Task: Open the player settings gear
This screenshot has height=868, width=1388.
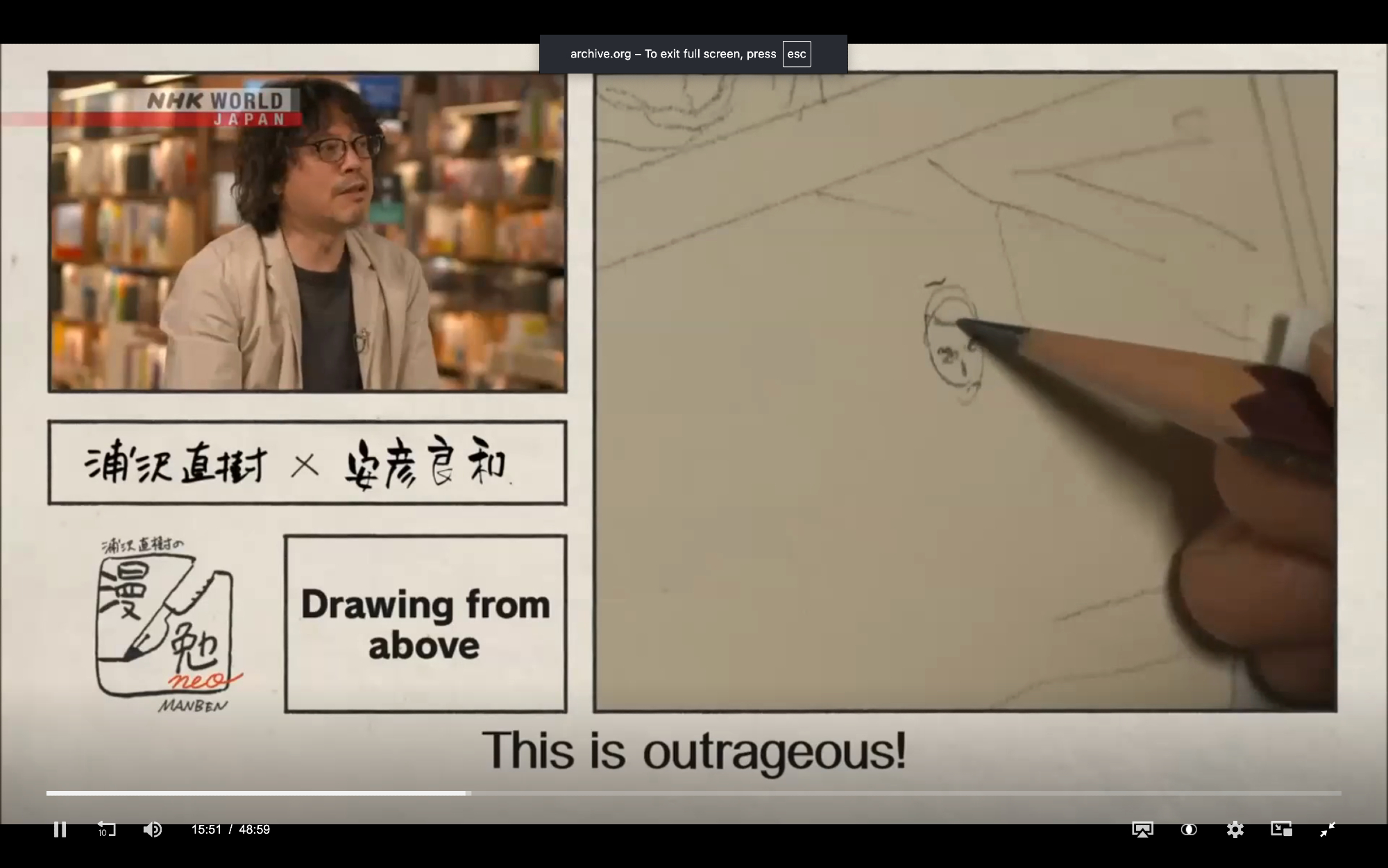Action: click(1235, 829)
